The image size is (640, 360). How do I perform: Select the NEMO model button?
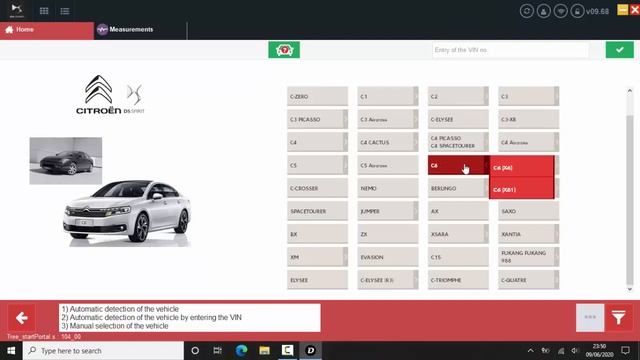pyautogui.click(x=388, y=188)
